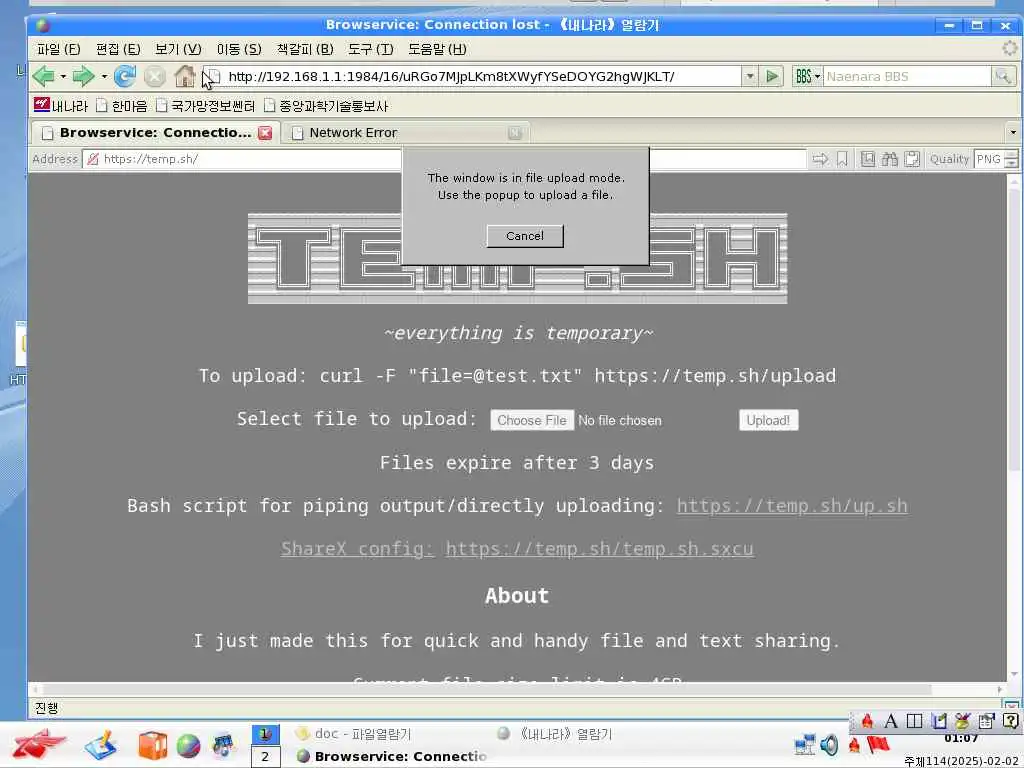Viewport: 1024px width, 768px height.
Task: Open the 한마음 bookmark
Action: 121,105
